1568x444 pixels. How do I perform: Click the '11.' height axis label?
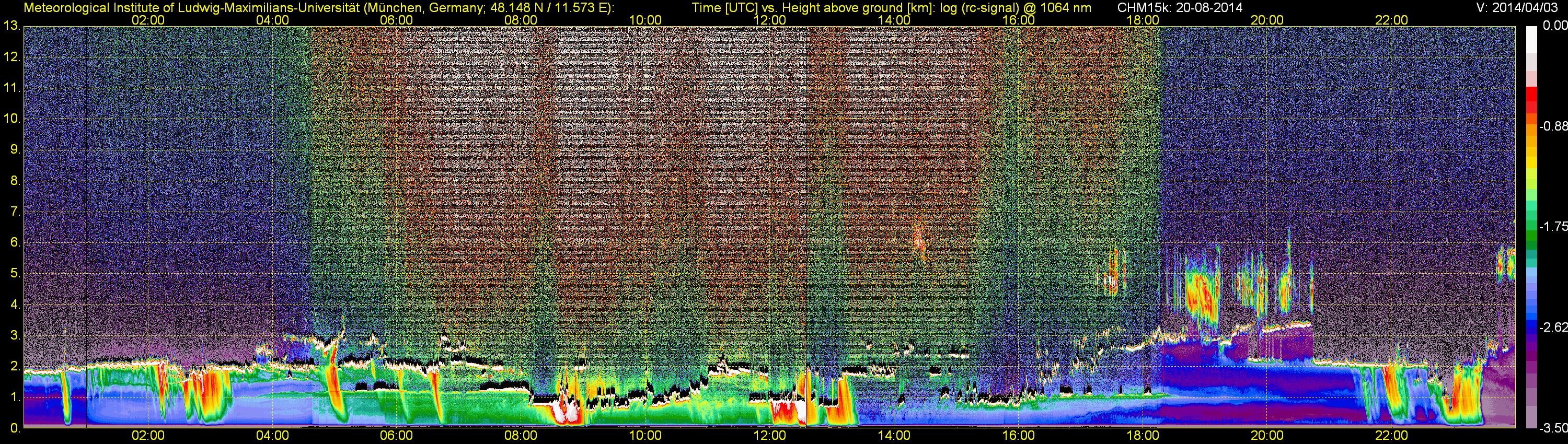(x=11, y=88)
